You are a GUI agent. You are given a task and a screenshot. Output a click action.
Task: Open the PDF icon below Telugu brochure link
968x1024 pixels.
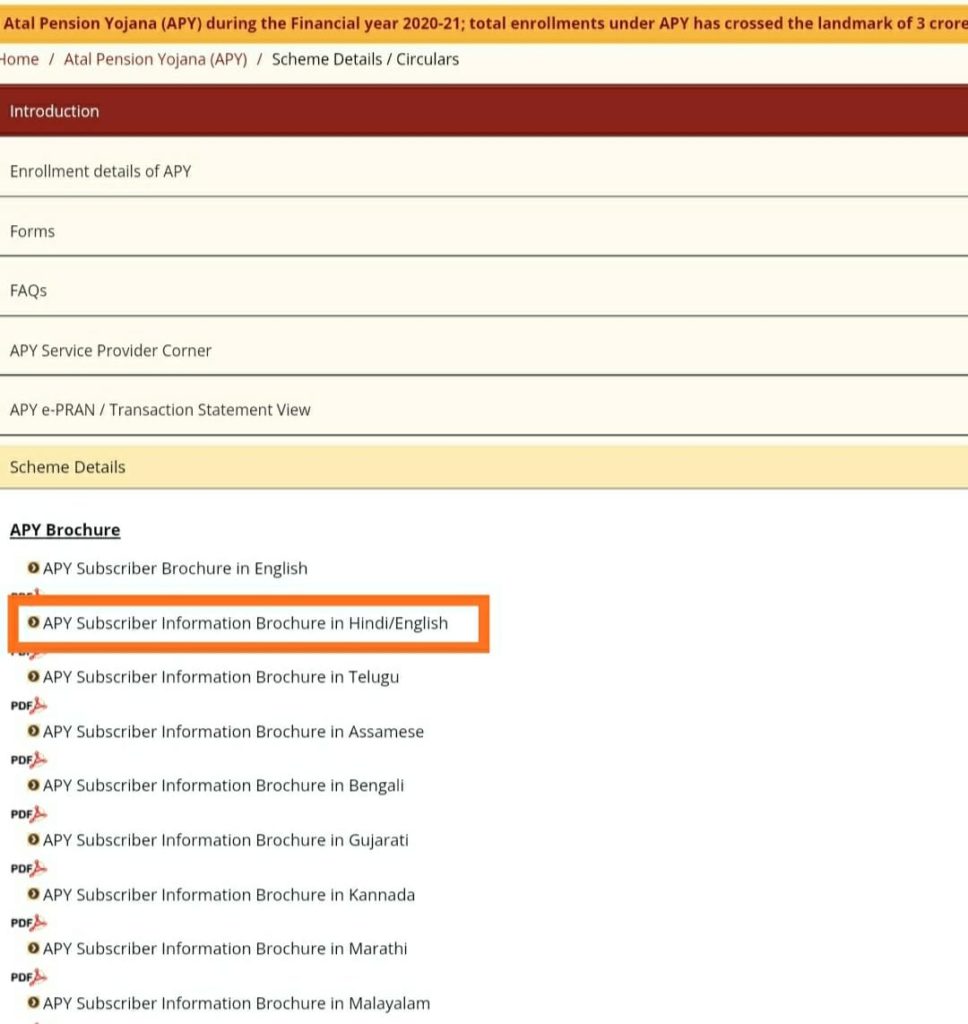click(29, 705)
